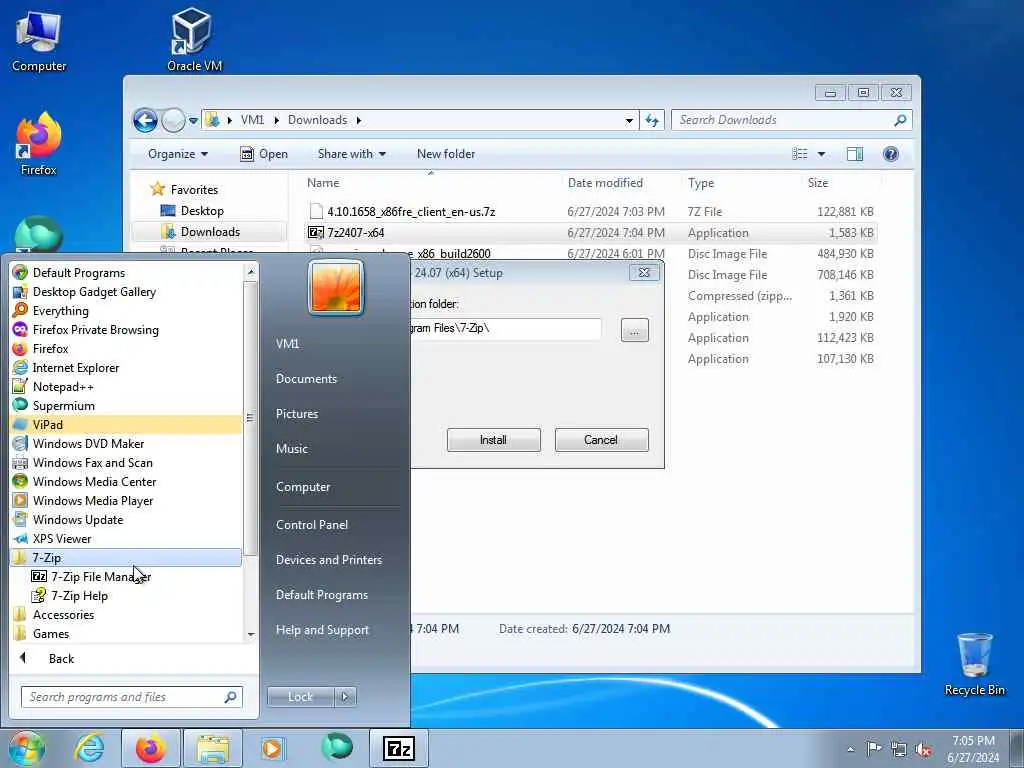Click the Search Downloads input field
The image size is (1024, 768).
(x=784, y=120)
